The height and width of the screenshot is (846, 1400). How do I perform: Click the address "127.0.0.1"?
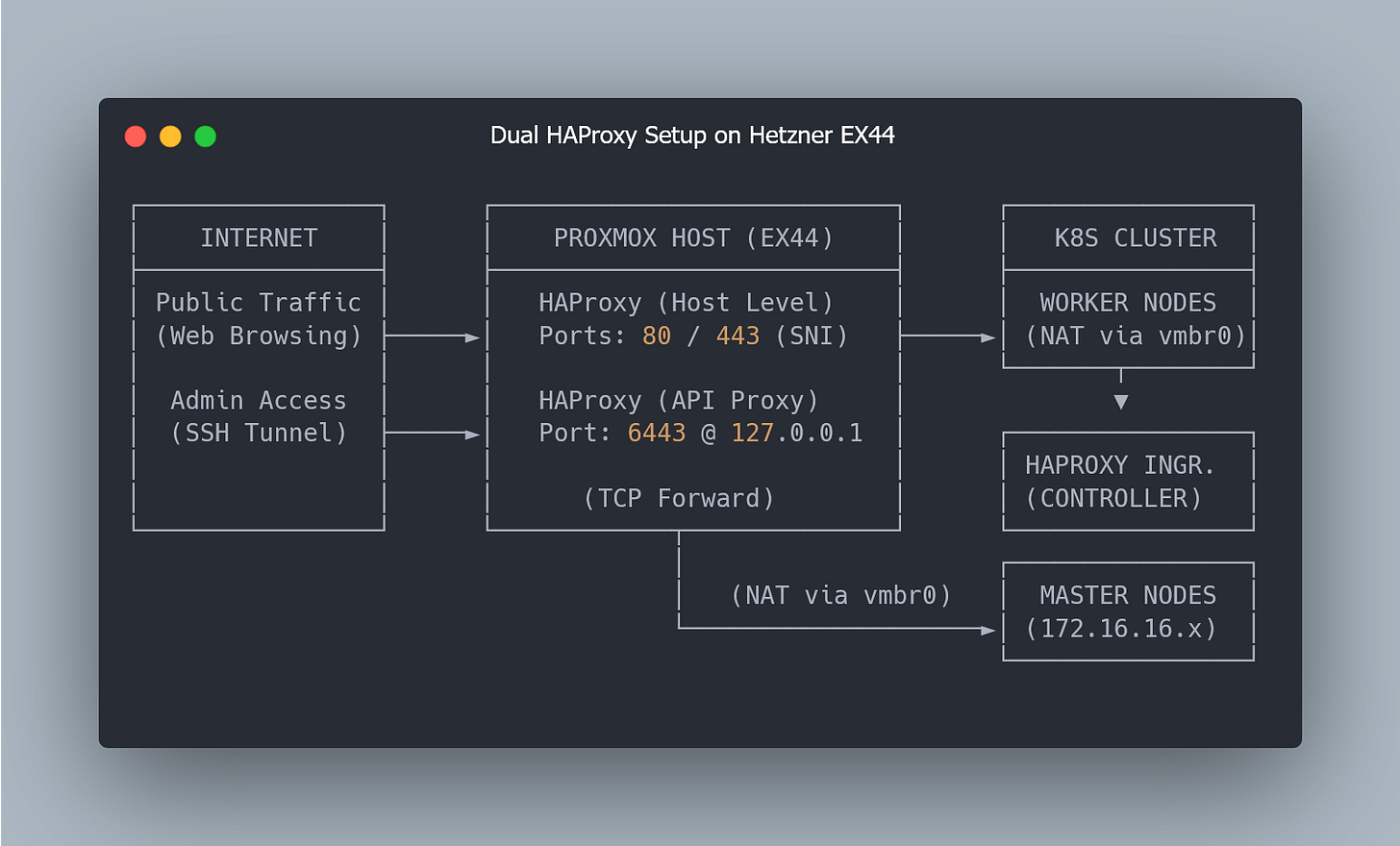coord(797,434)
